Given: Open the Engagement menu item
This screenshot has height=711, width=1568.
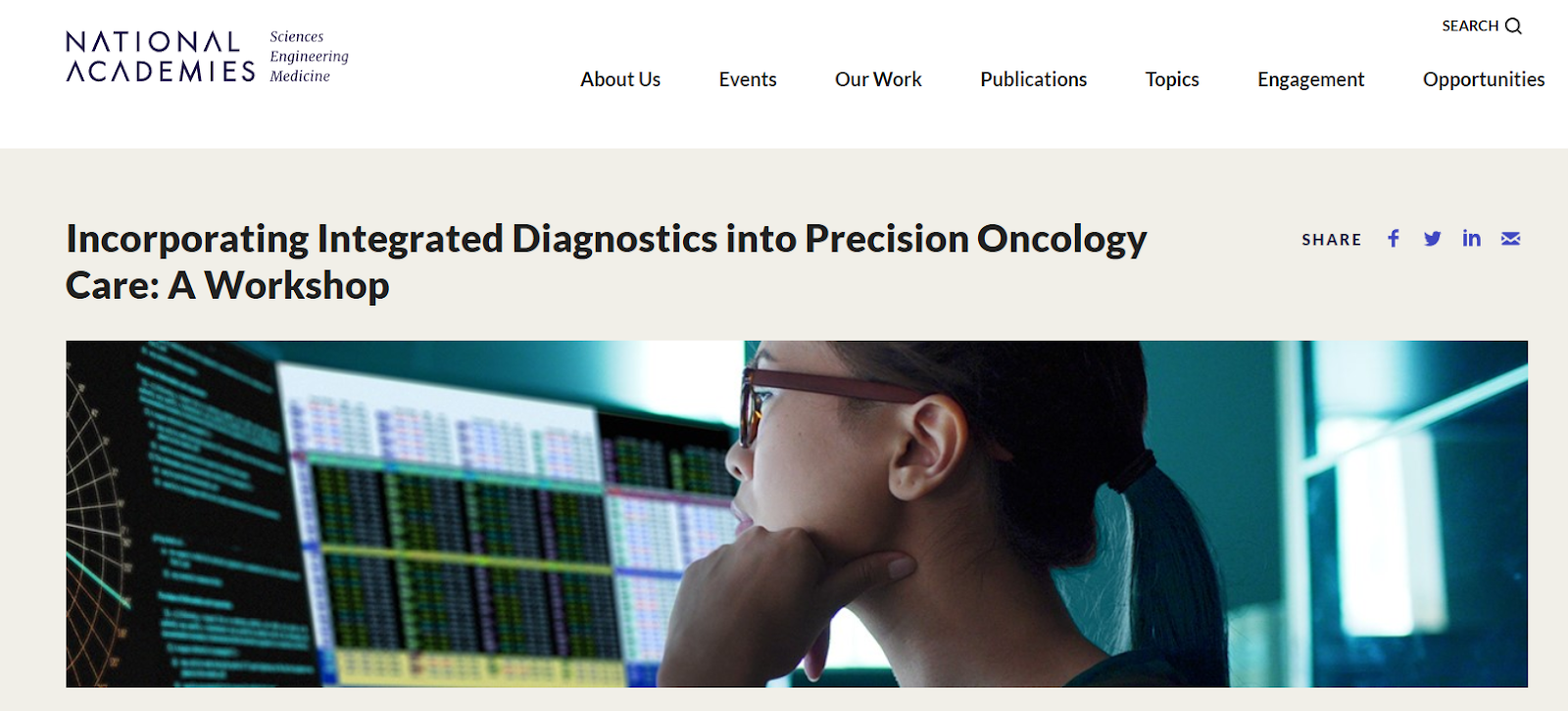Looking at the screenshot, I should tap(1310, 80).
